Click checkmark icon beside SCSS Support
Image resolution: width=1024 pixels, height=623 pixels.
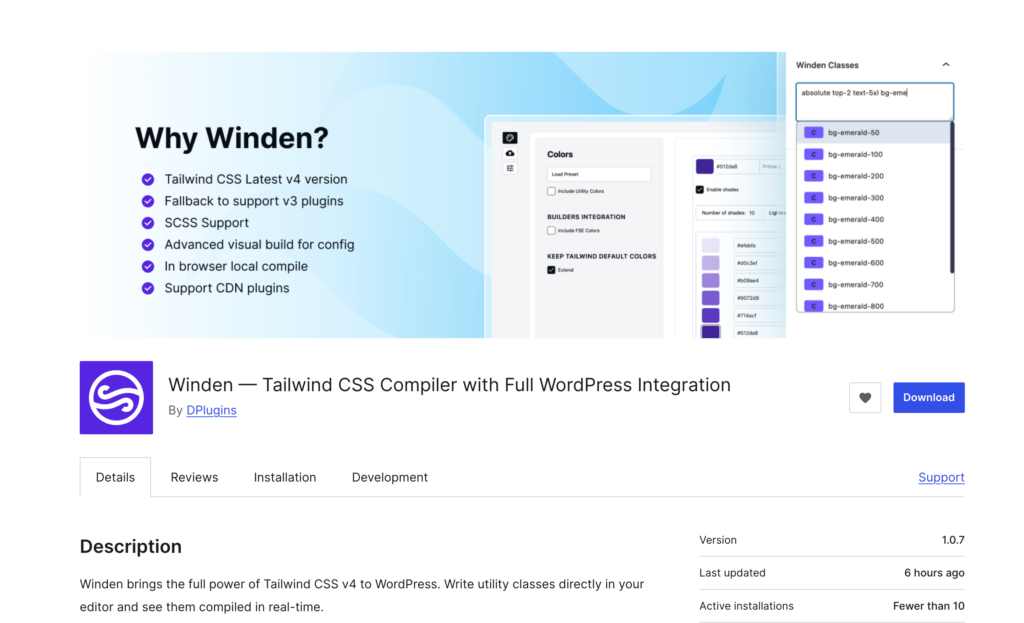click(147, 223)
